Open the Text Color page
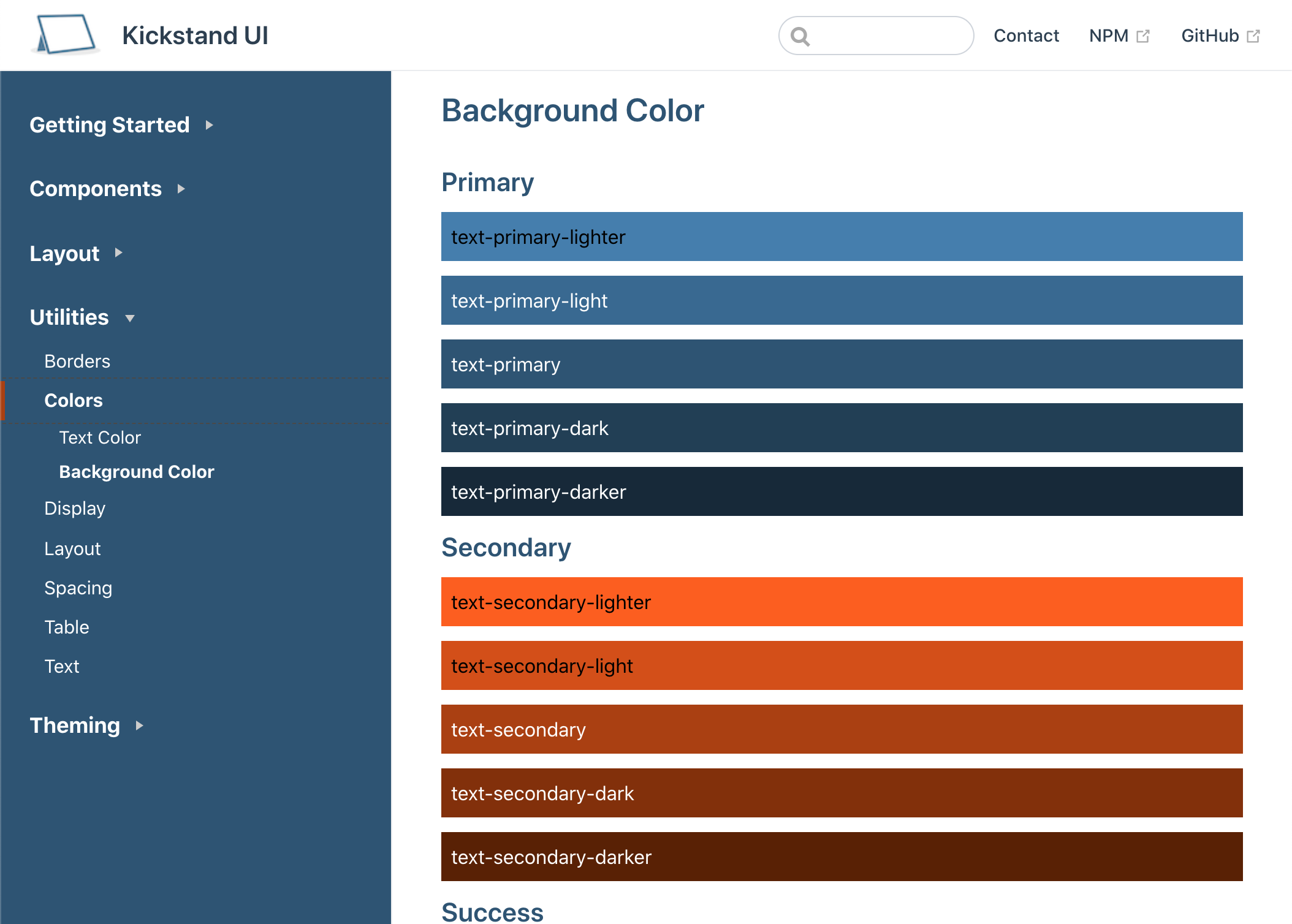The height and width of the screenshot is (924, 1292). click(x=100, y=437)
